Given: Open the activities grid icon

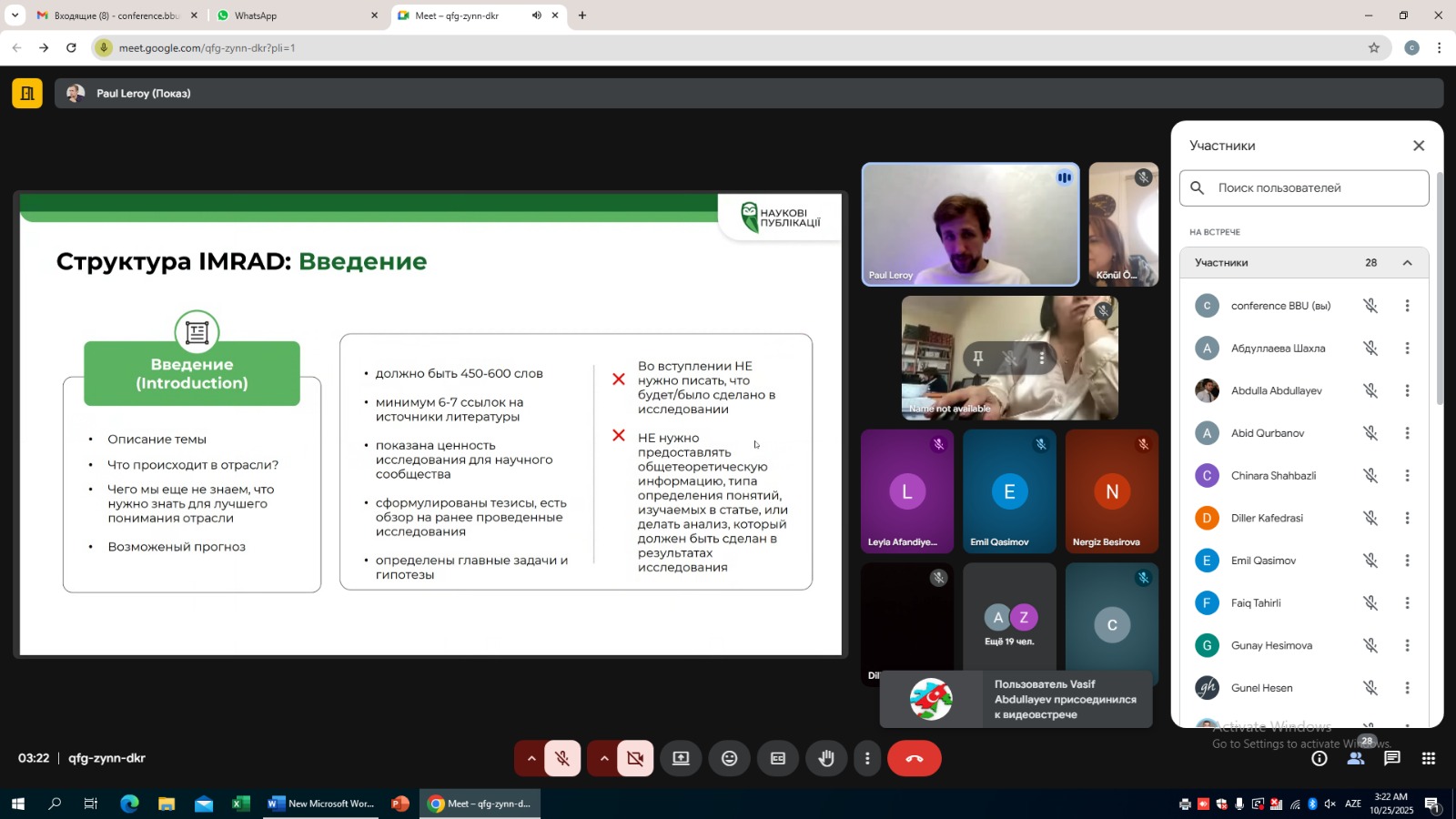Looking at the screenshot, I should tap(1429, 758).
